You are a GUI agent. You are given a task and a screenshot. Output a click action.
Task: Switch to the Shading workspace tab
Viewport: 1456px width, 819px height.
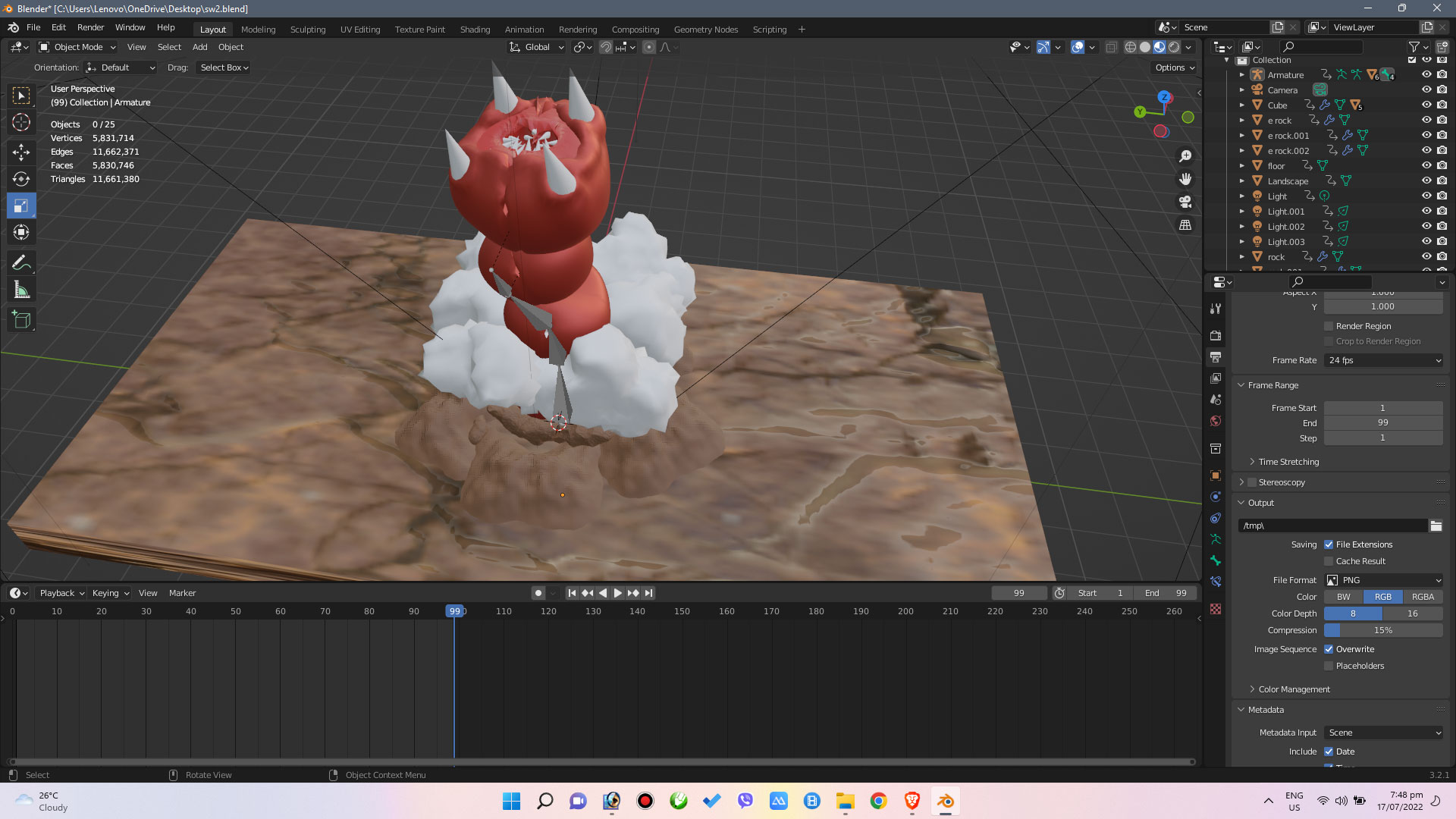[475, 30]
